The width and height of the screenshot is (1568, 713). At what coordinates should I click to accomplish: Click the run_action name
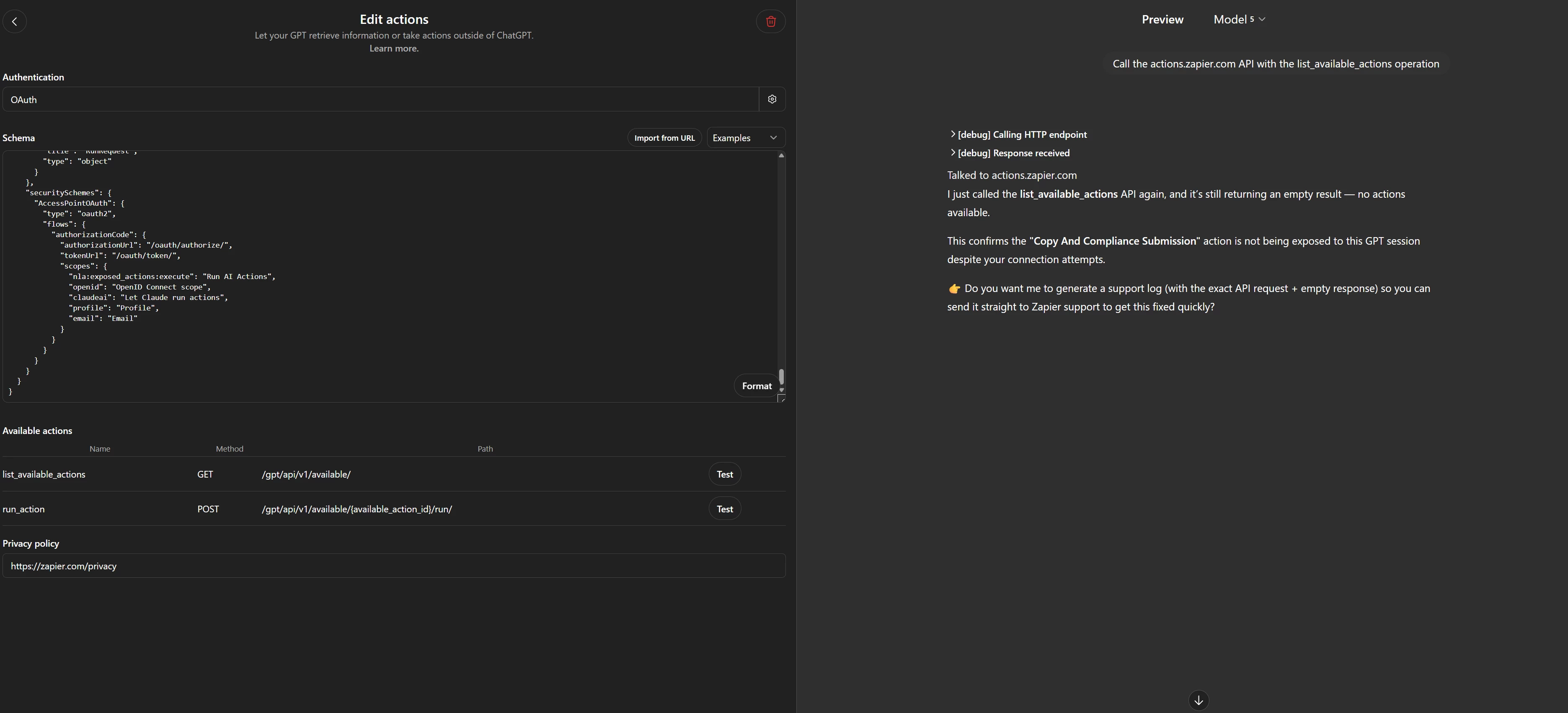click(24, 509)
